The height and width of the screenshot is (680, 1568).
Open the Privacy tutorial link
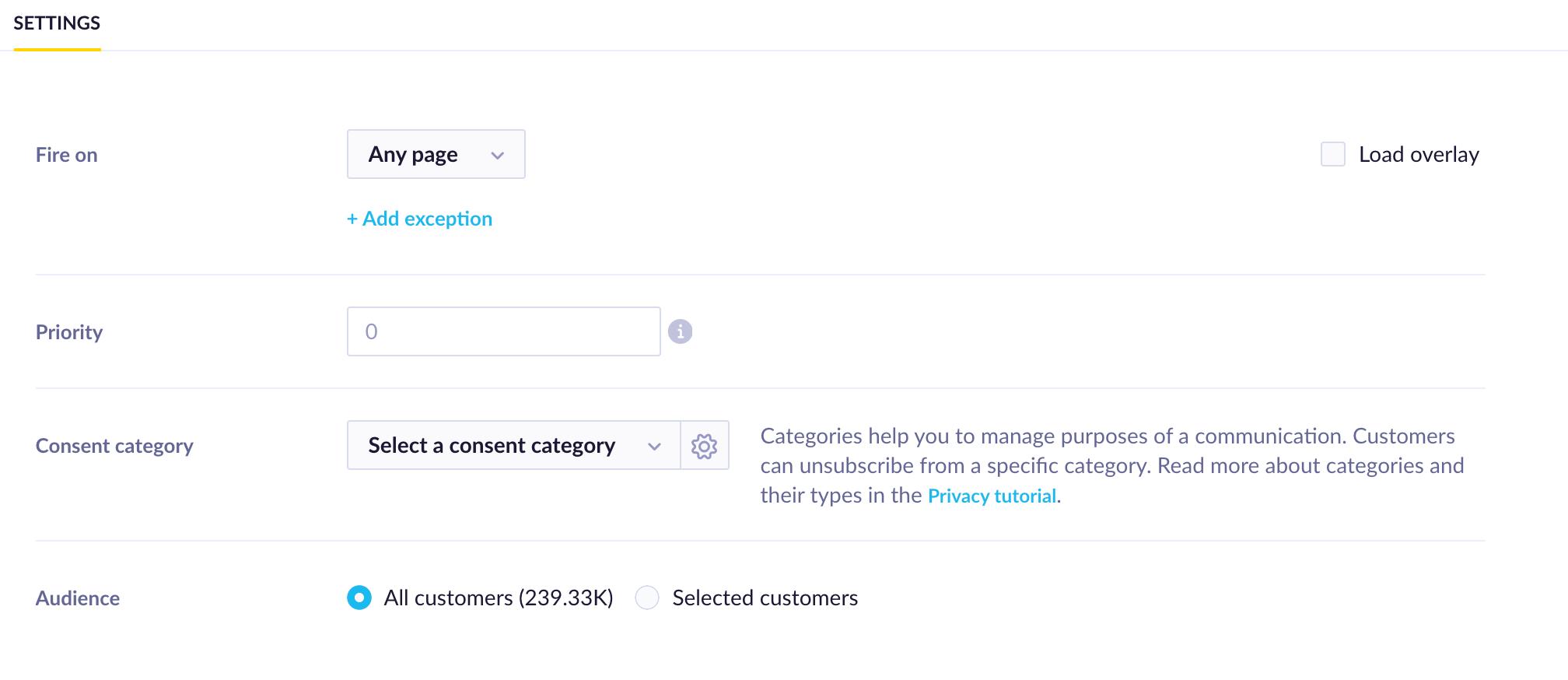coord(992,496)
